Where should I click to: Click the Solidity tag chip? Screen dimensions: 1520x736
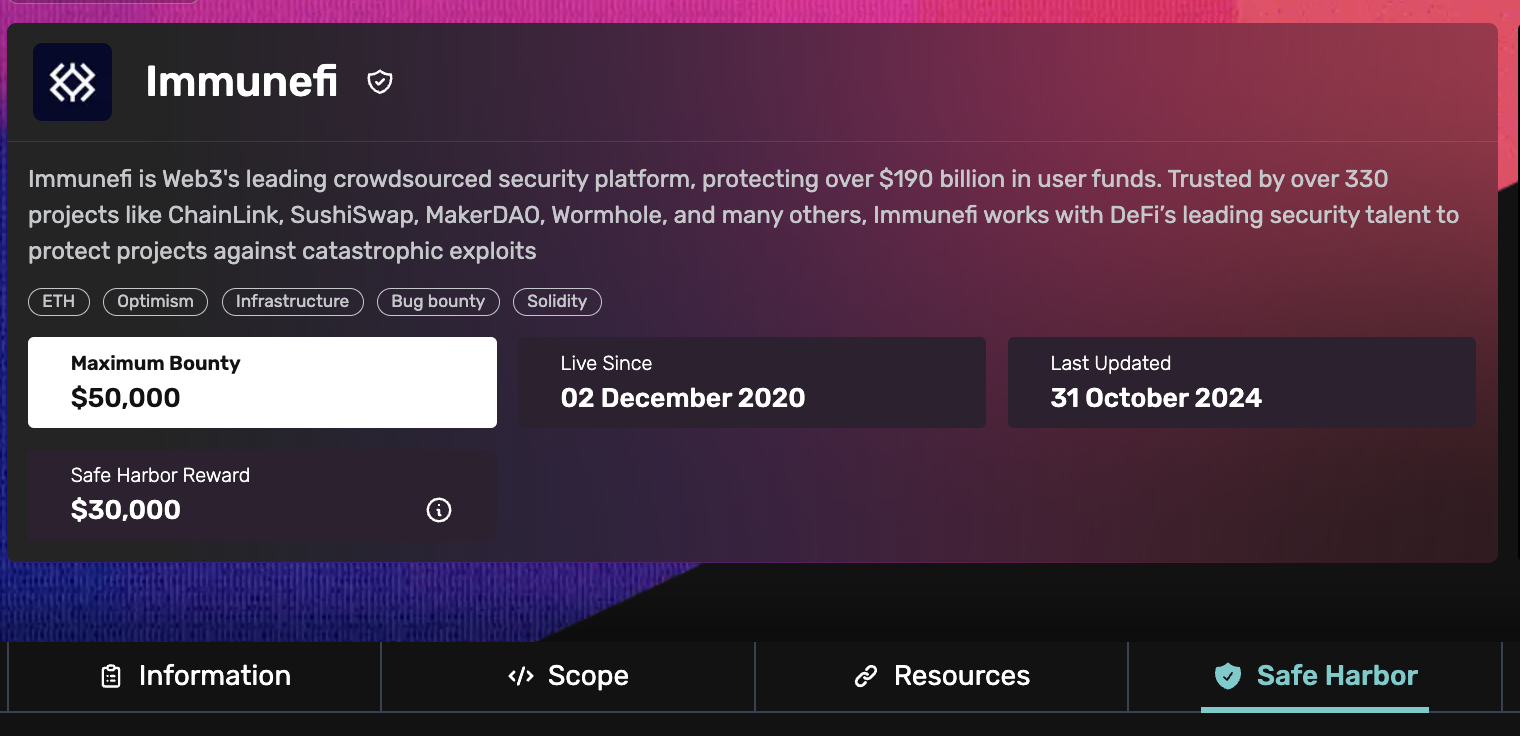click(x=557, y=302)
